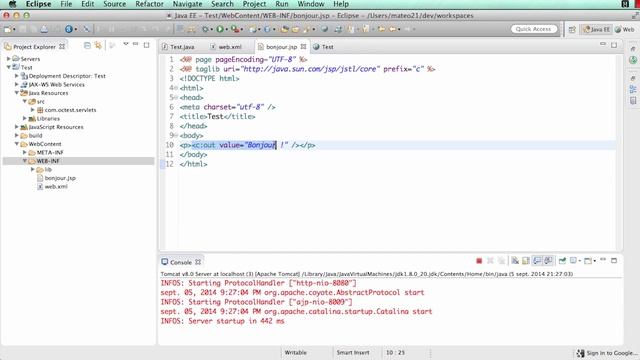
Task: Open the New file dropdown arrow
Action: pos(14,29)
